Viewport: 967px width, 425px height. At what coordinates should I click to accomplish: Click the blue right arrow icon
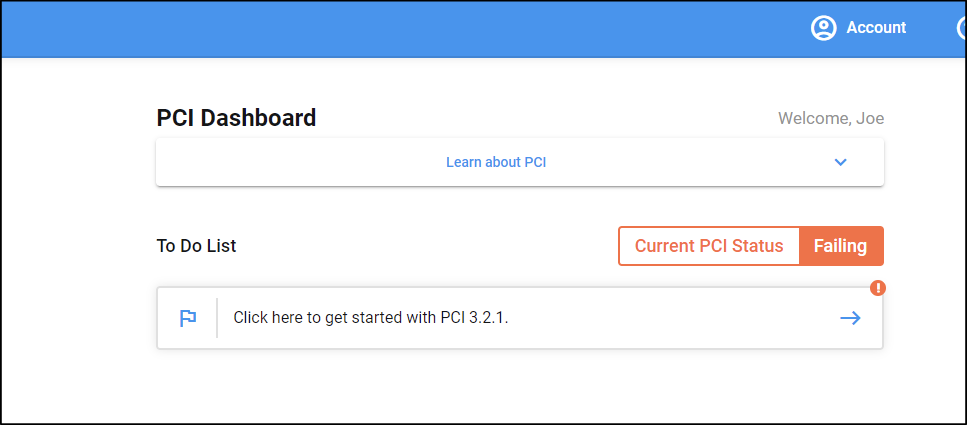[x=850, y=318]
